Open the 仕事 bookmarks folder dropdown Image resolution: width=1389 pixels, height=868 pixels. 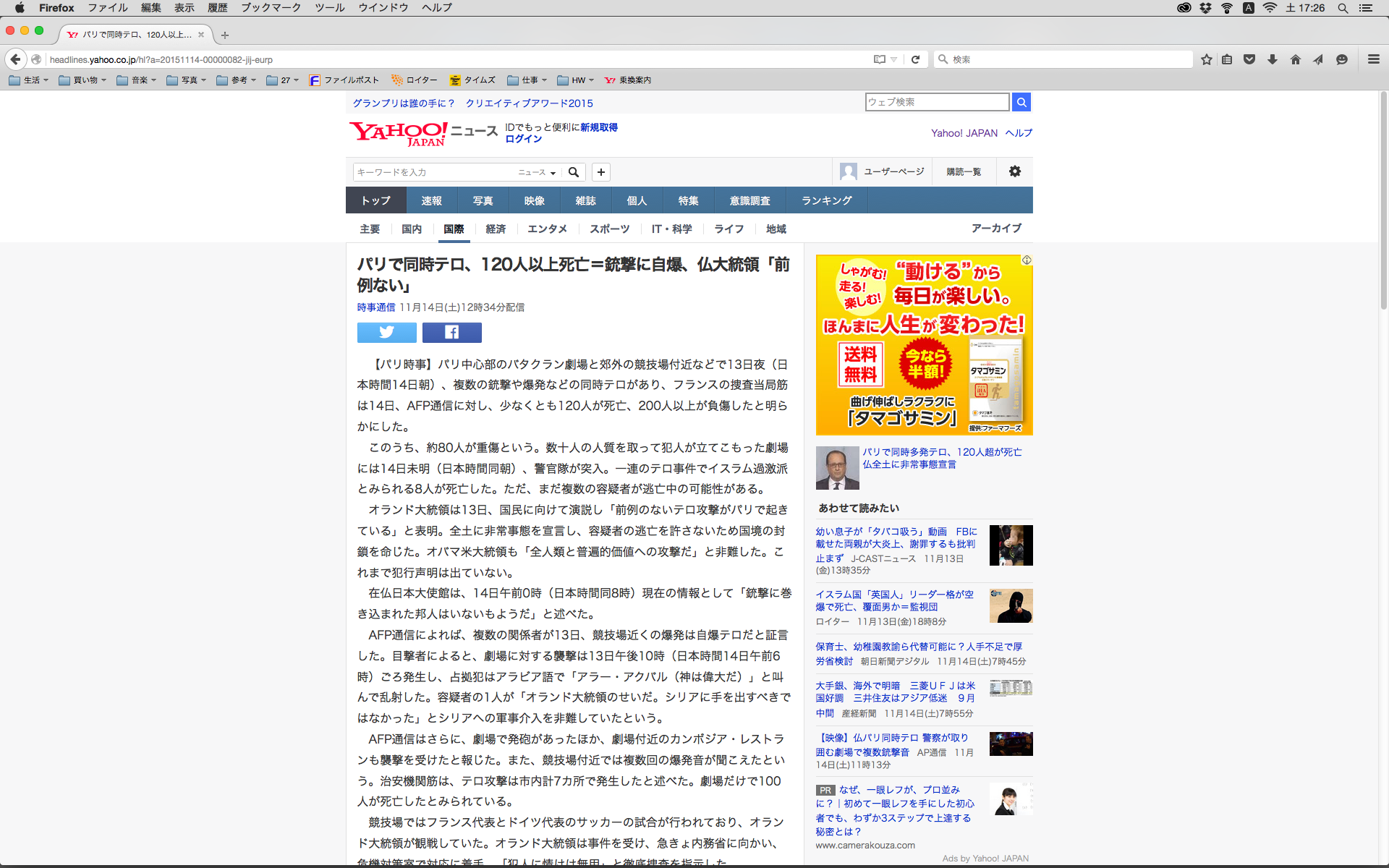[527, 80]
